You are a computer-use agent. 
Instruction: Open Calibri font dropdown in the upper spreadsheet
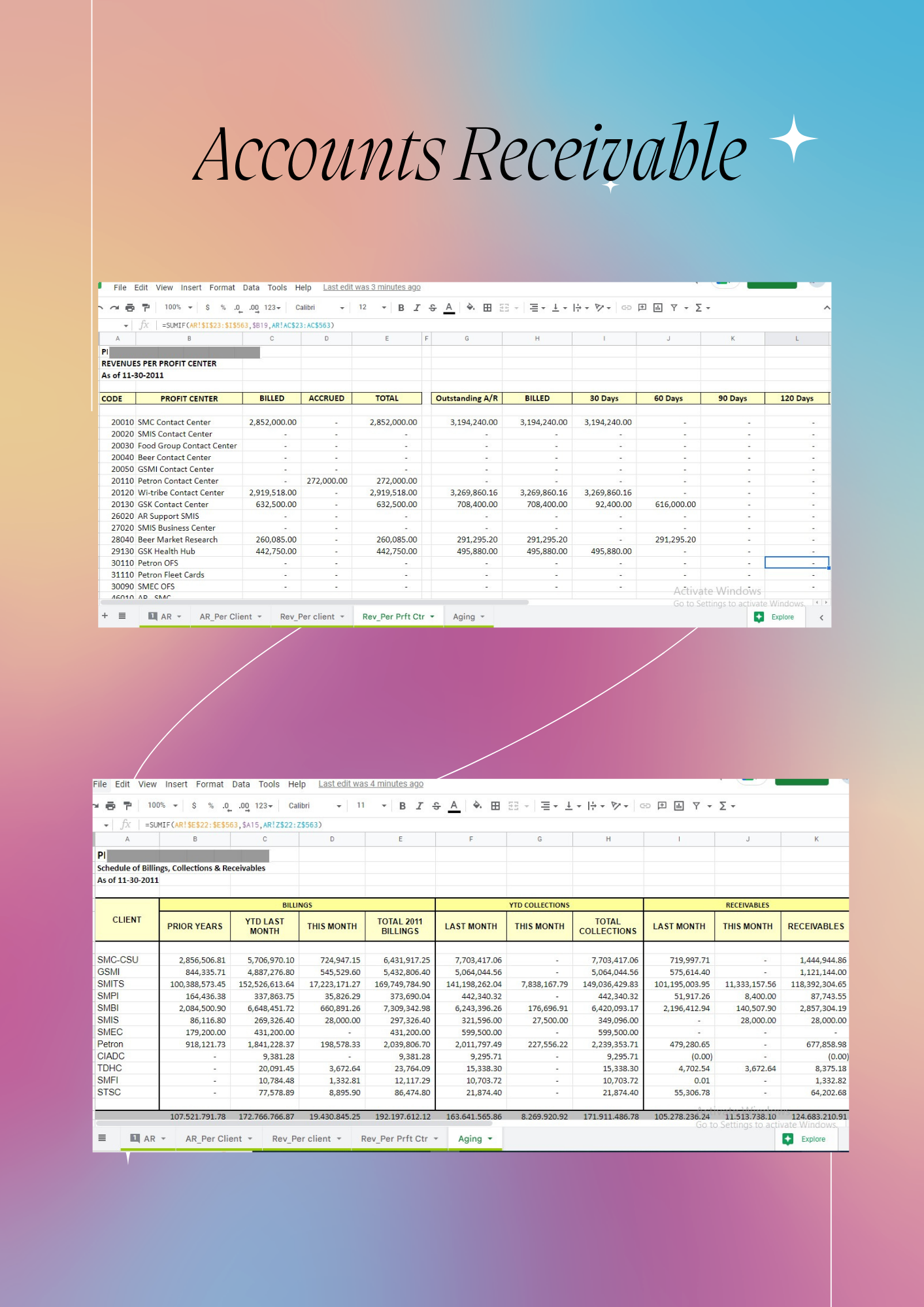(320, 308)
